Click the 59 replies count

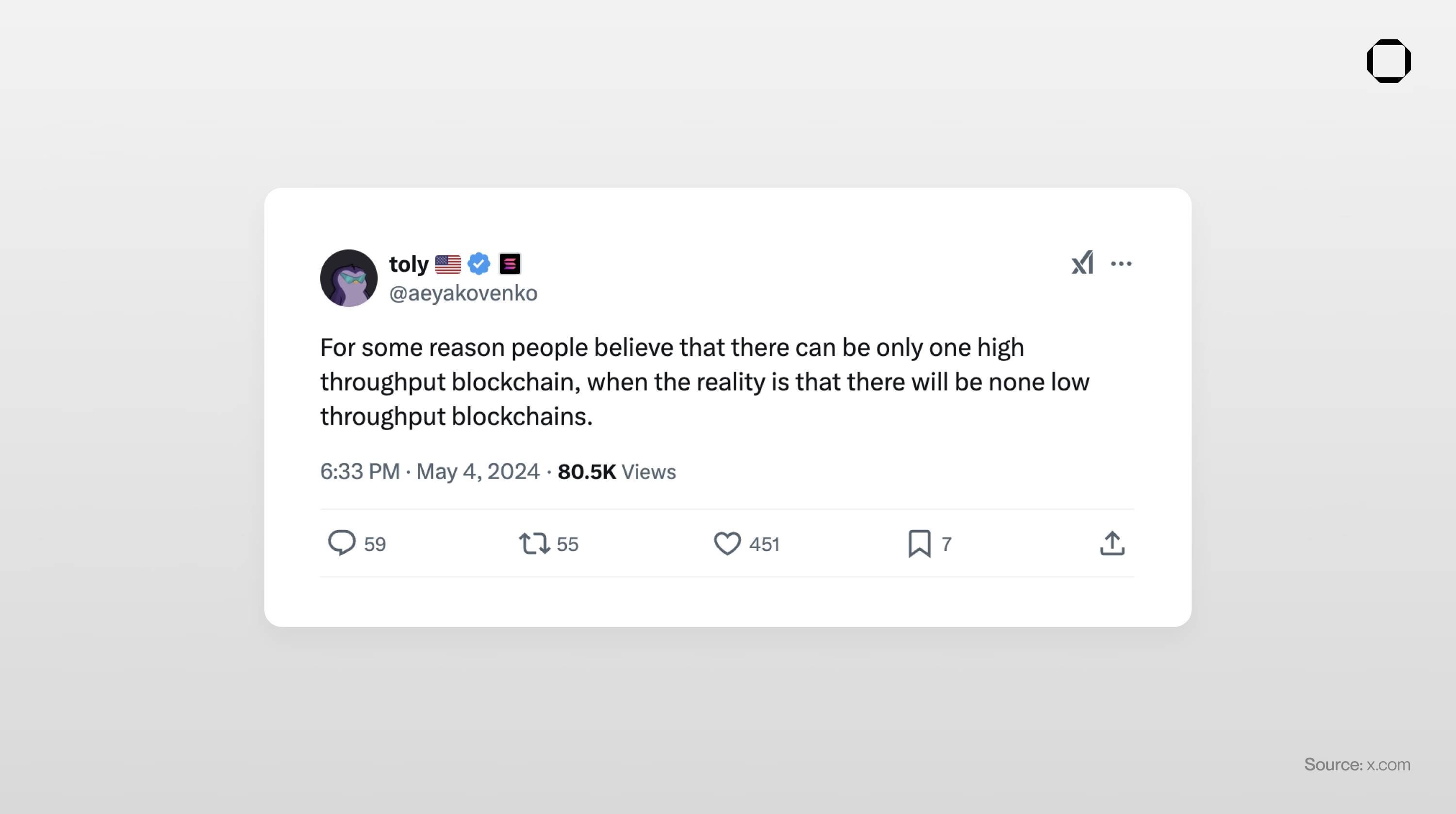coord(375,544)
